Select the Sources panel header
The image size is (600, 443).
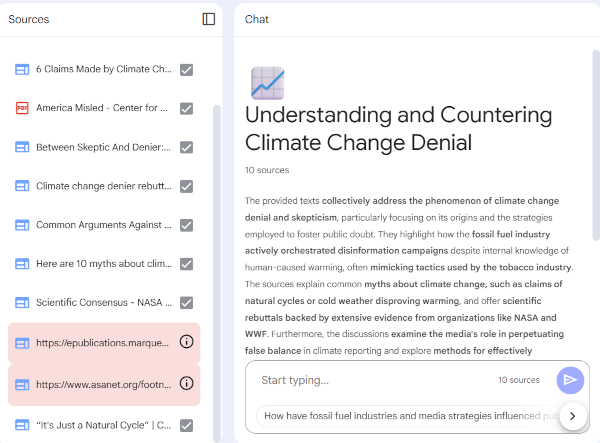coord(28,19)
